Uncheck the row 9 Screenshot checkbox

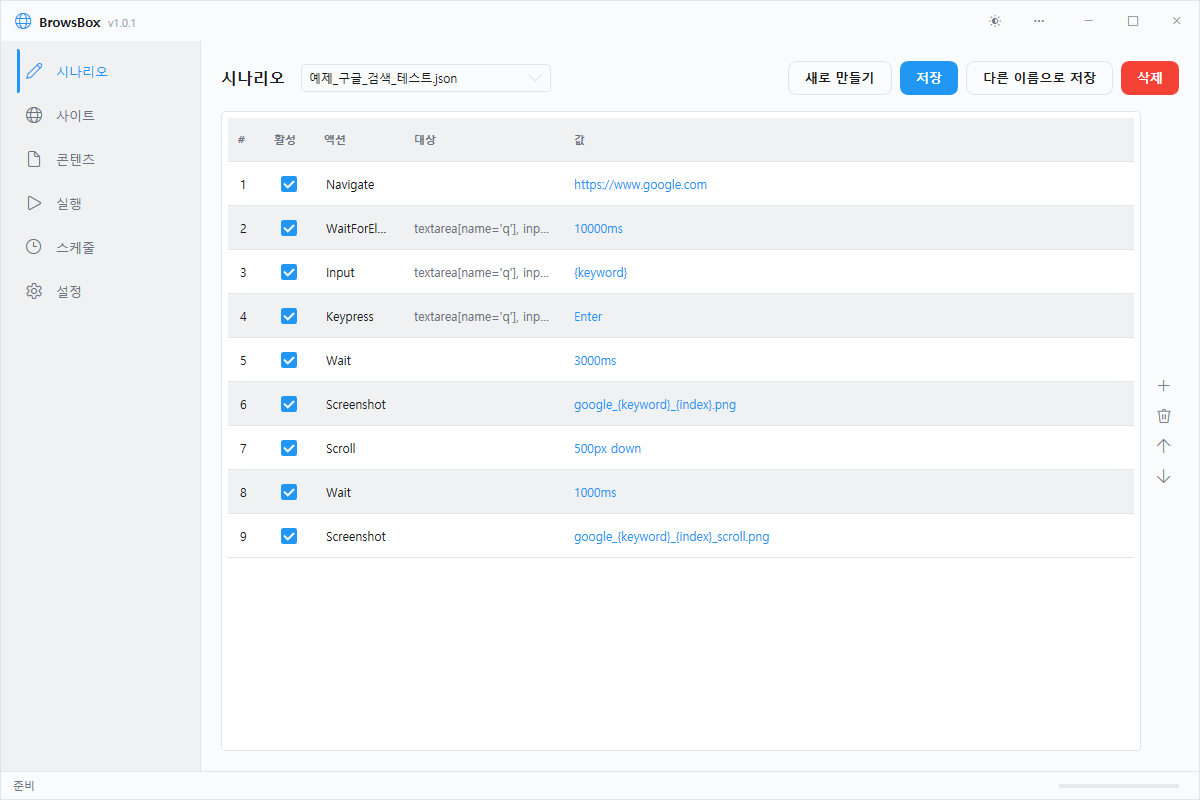click(x=289, y=536)
